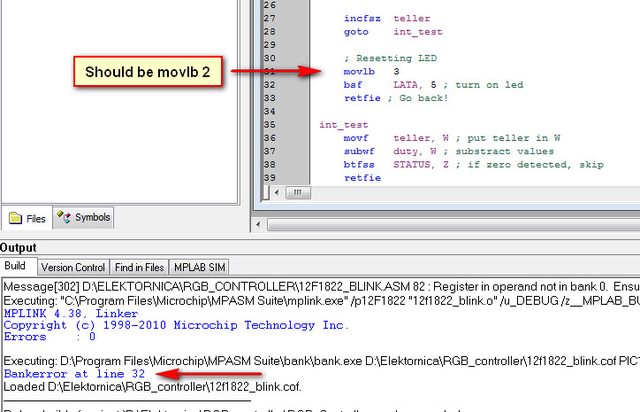Click the Bankerror at line 32 message
The image size is (640, 412).
74,374
